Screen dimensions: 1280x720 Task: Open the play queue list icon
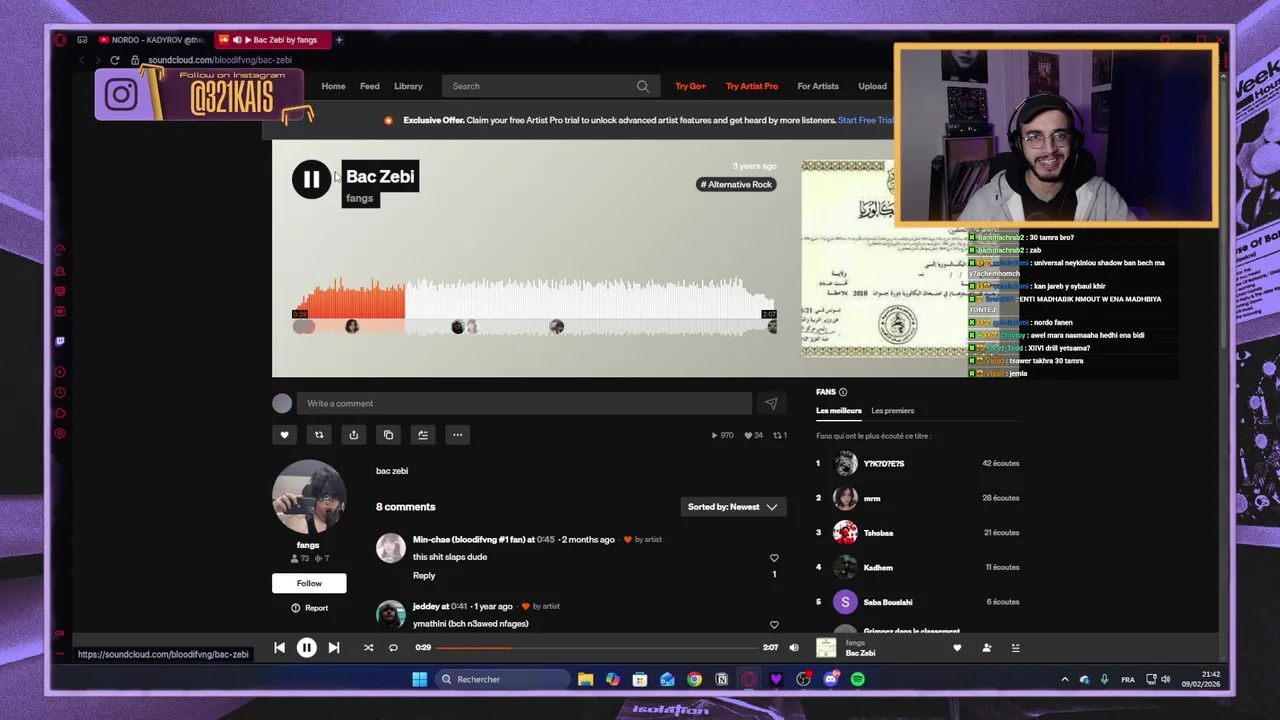coord(1015,648)
